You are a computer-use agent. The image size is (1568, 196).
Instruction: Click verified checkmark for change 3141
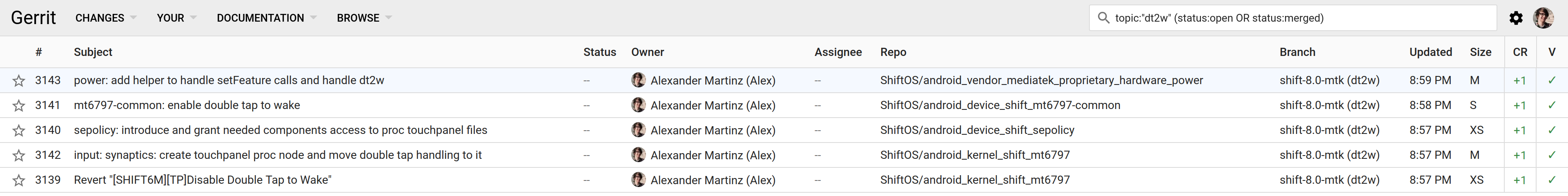[1552, 105]
